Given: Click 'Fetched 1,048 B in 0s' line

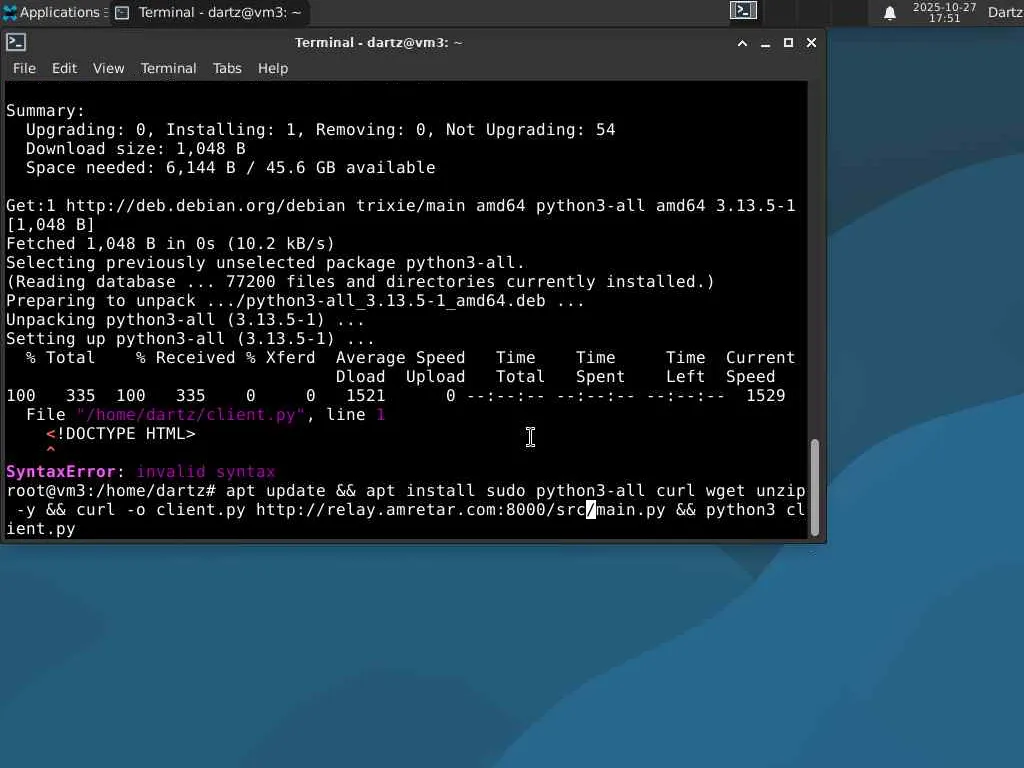Looking at the screenshot, I should (x=170, y=244).
